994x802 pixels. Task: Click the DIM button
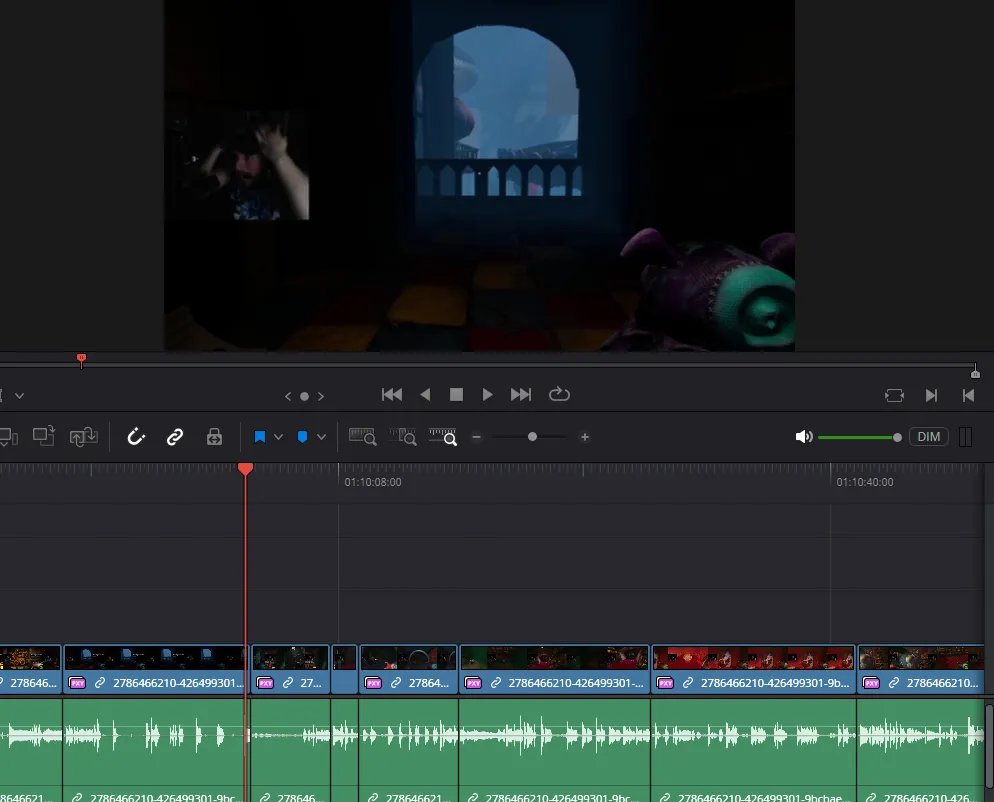pos(928,437)
